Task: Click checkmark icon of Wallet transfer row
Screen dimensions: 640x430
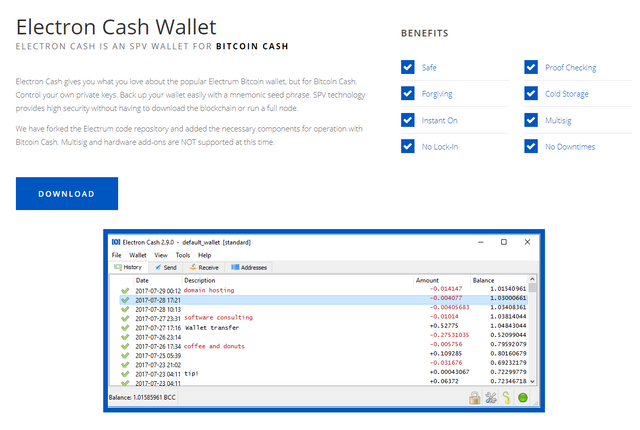Action: click(125, 328)
